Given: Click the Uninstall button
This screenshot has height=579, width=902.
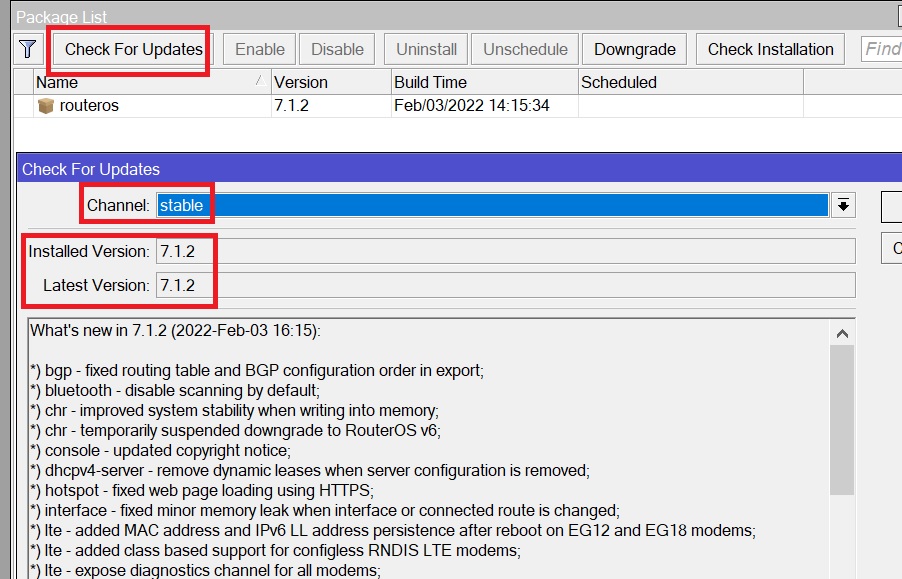Looking at the screenshot, I should coord(426,49).
